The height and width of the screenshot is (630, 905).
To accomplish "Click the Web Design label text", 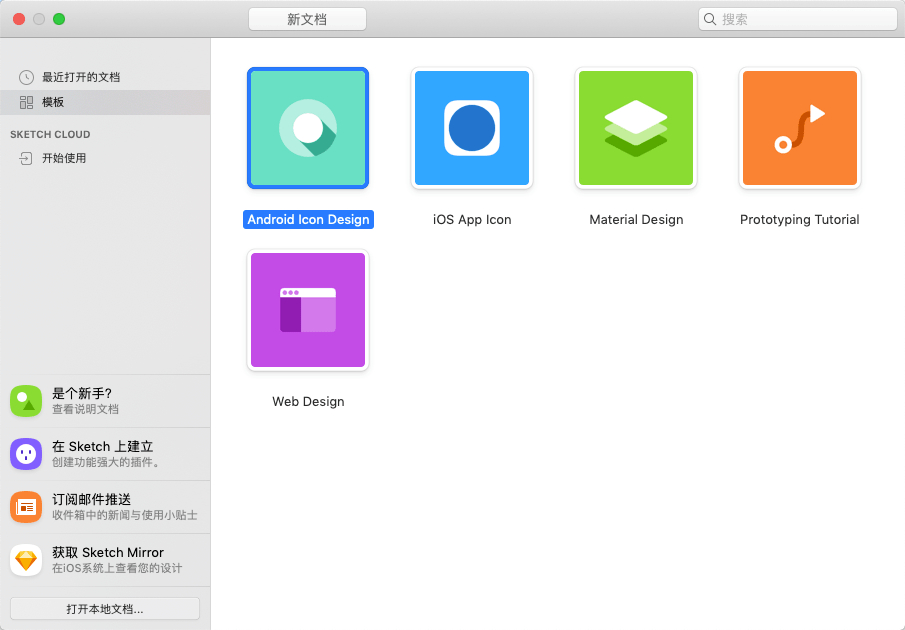I will tap(308, 402).
